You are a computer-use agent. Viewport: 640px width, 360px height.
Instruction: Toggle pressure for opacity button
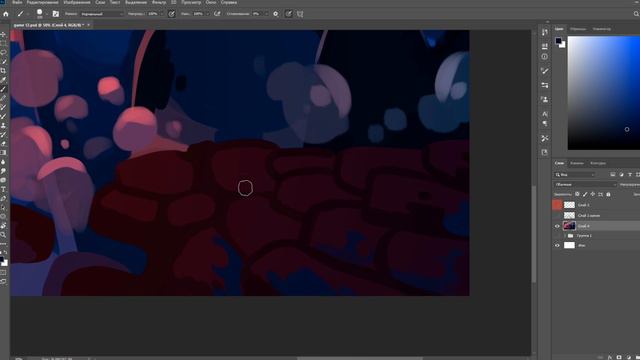(171, 14)
